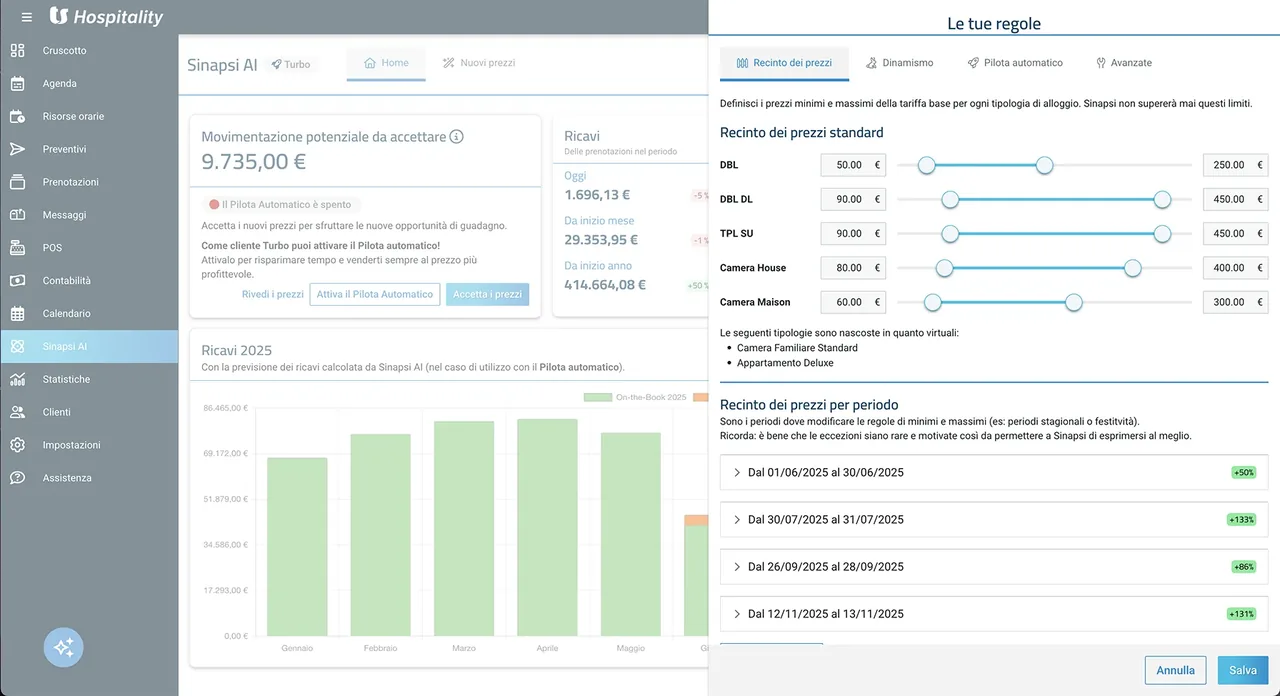Click the sparkle AI assistant floating button

point(64,648)
